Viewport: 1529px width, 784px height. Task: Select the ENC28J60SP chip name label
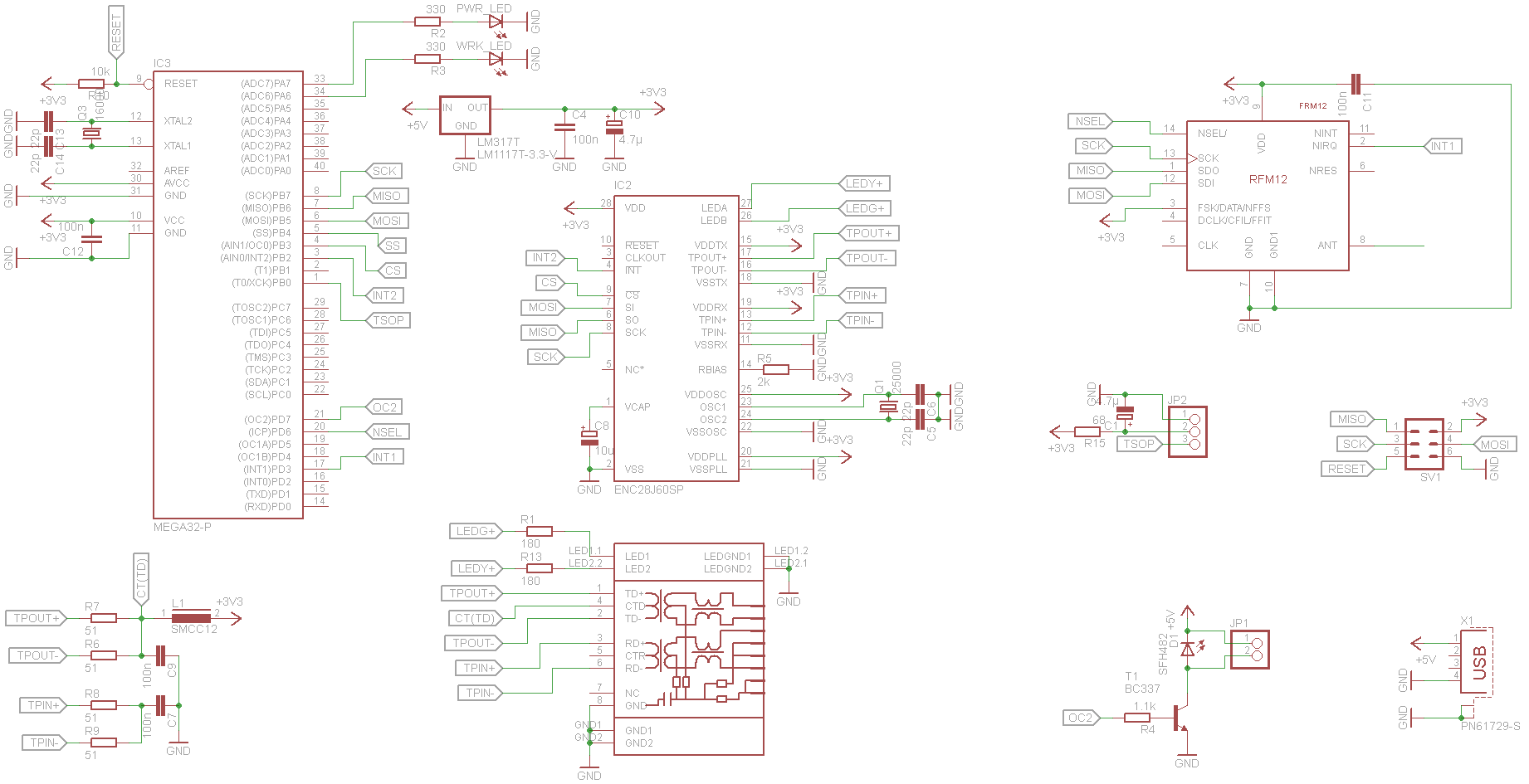click(648, 490)
